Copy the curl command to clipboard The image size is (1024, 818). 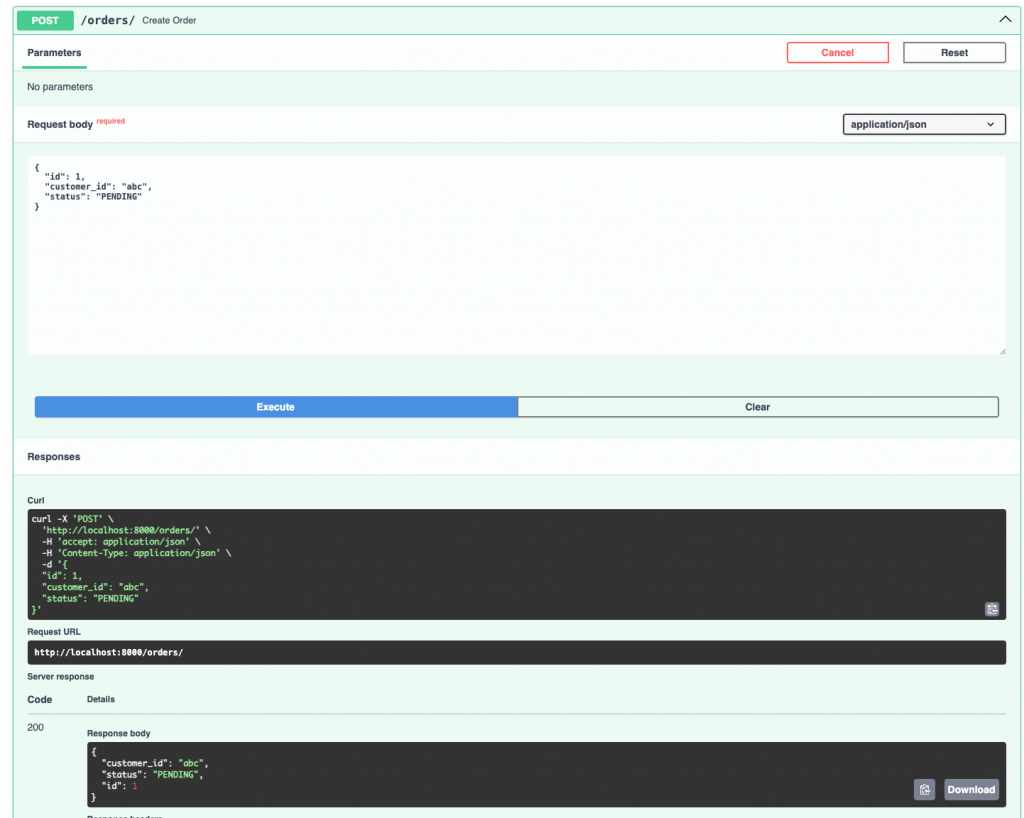point(991,609)
